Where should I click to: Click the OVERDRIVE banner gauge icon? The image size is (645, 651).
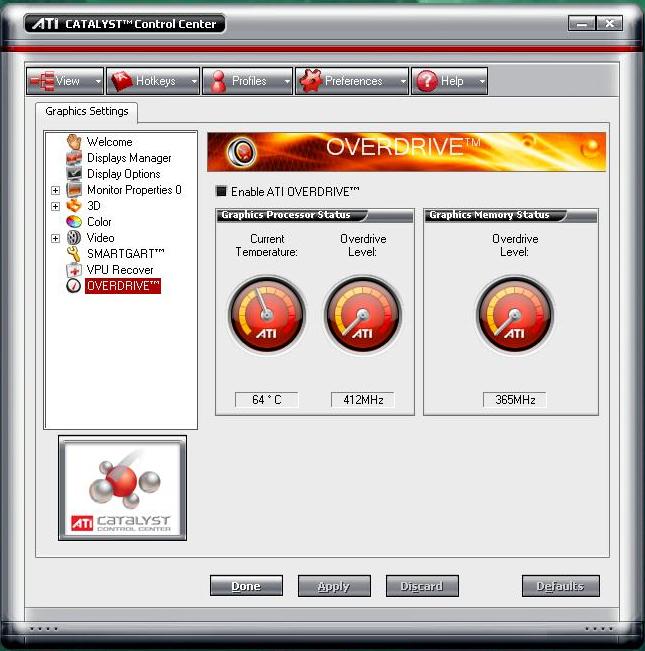coord(242,152)
